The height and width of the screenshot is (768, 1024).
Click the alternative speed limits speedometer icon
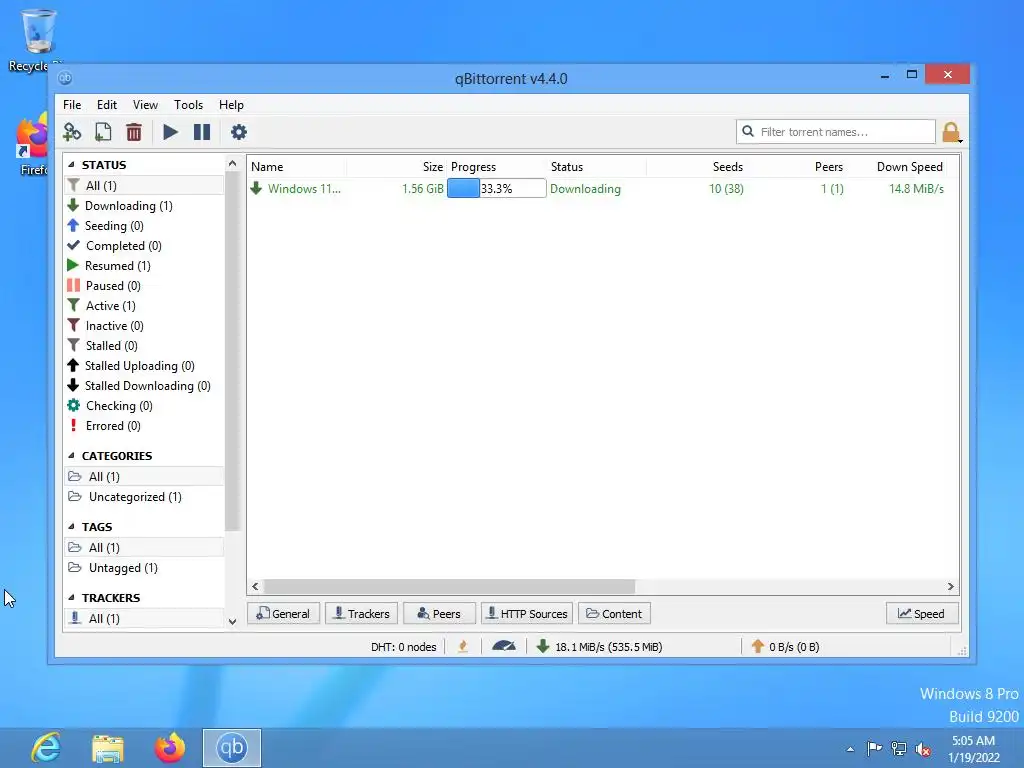point(504,647)
